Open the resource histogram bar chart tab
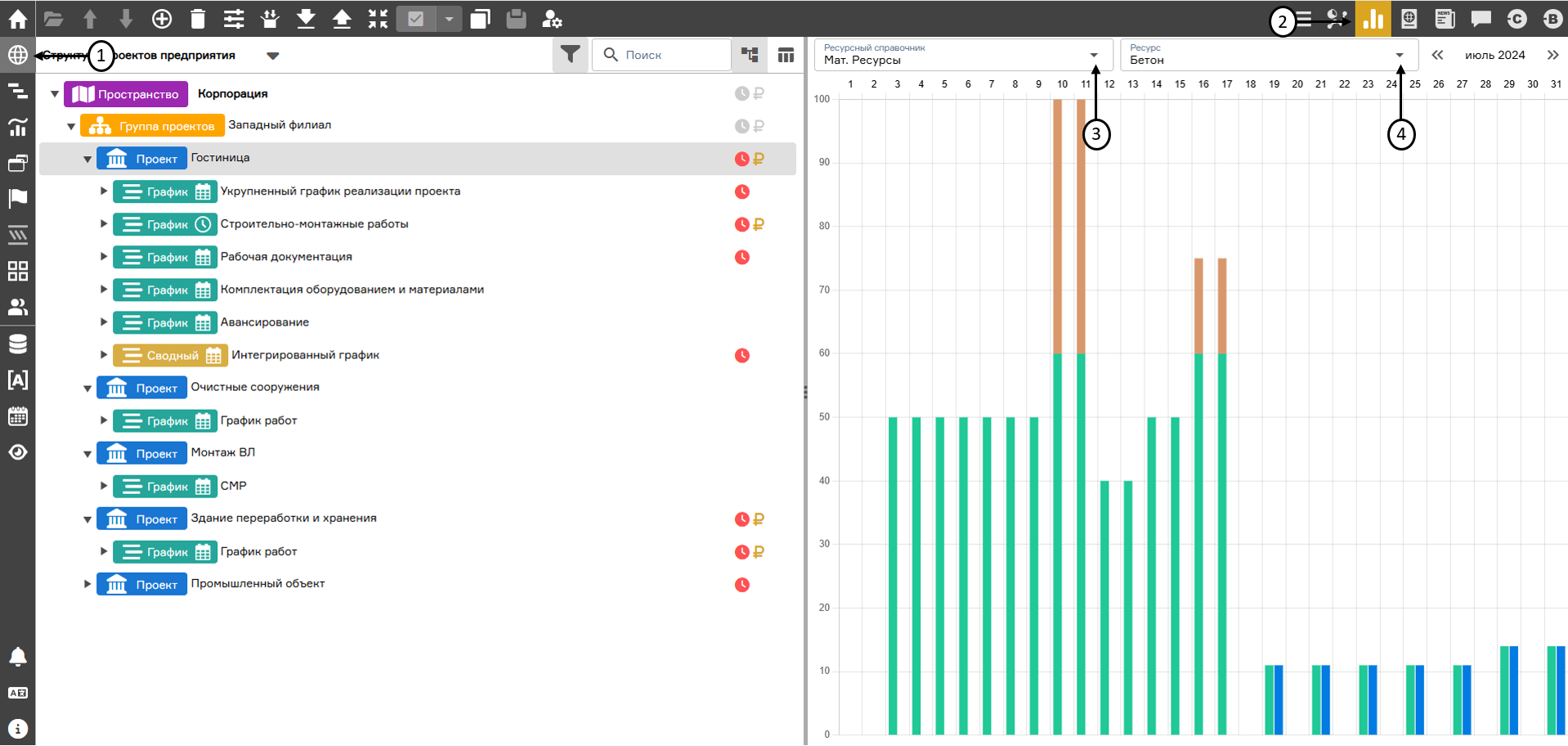The image size is (1568, 746). pos(1373,18)
